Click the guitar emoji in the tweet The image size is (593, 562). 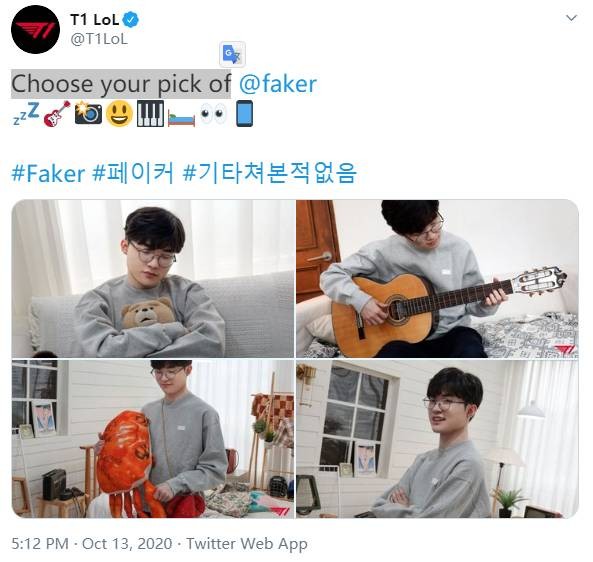[x=57, y=113]
